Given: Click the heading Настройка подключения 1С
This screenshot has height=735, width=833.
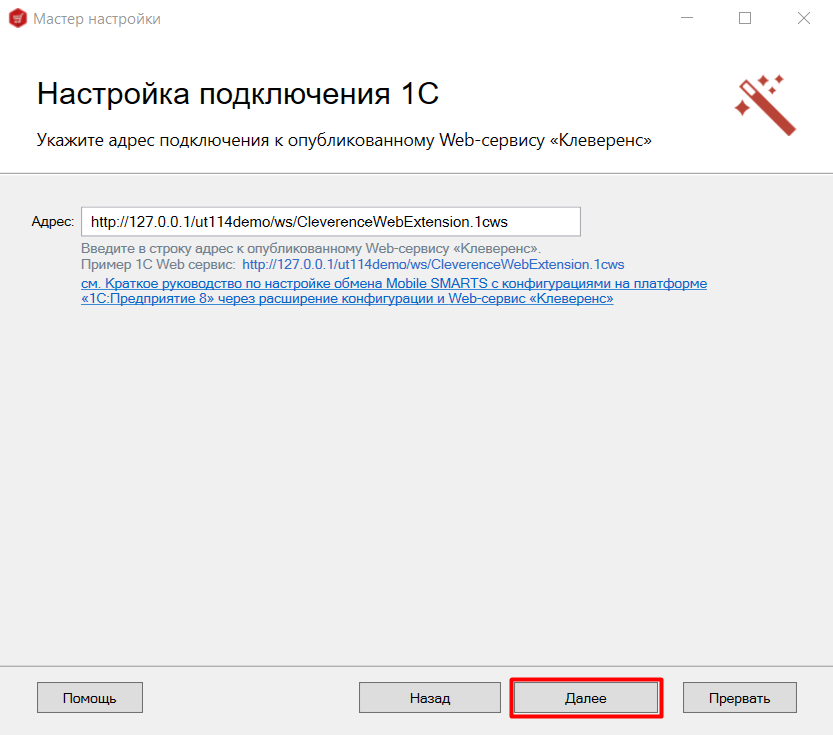Looking at the screenshot, I should [237, 94].
